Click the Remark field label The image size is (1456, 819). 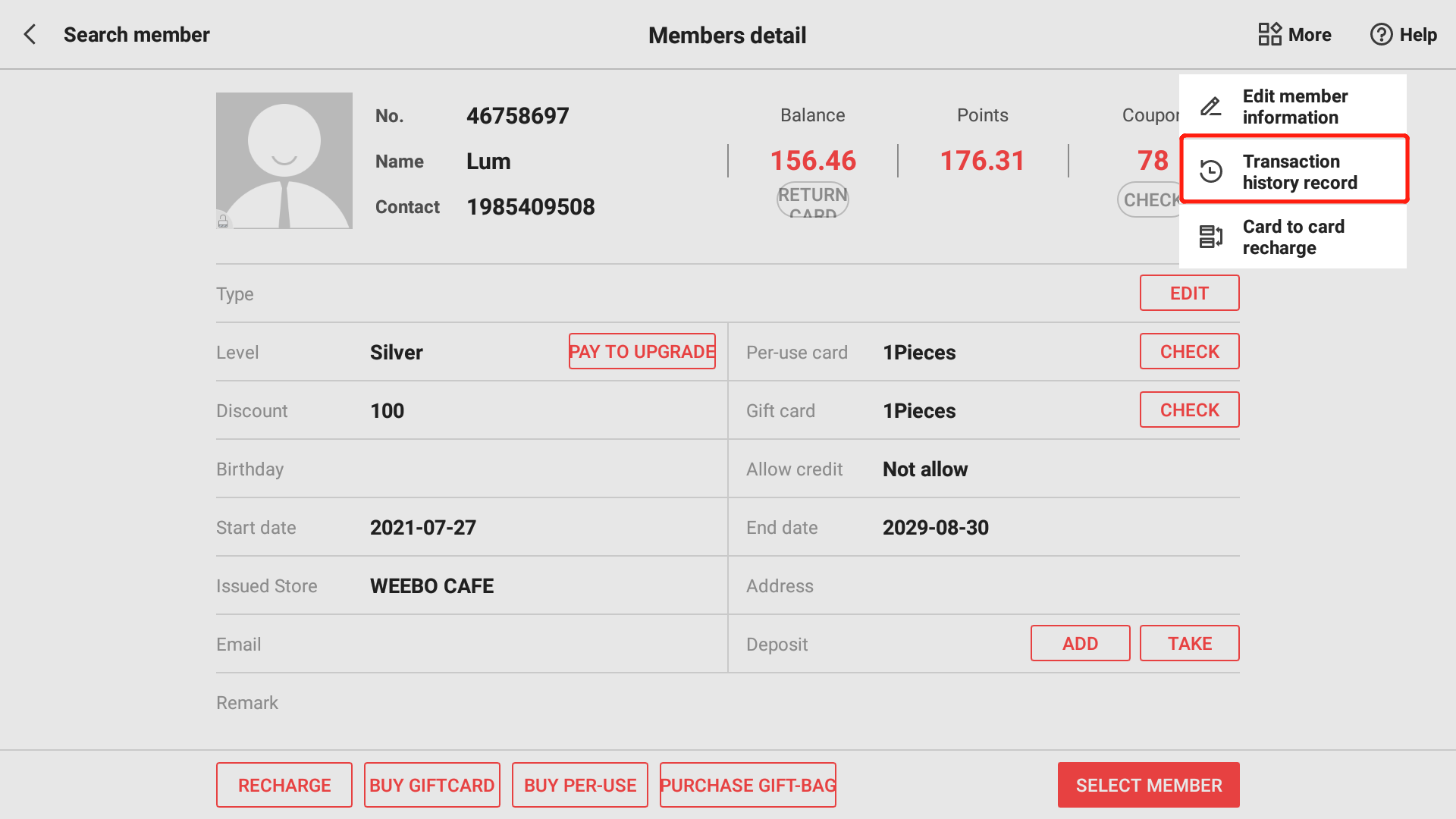click(247, 703)
